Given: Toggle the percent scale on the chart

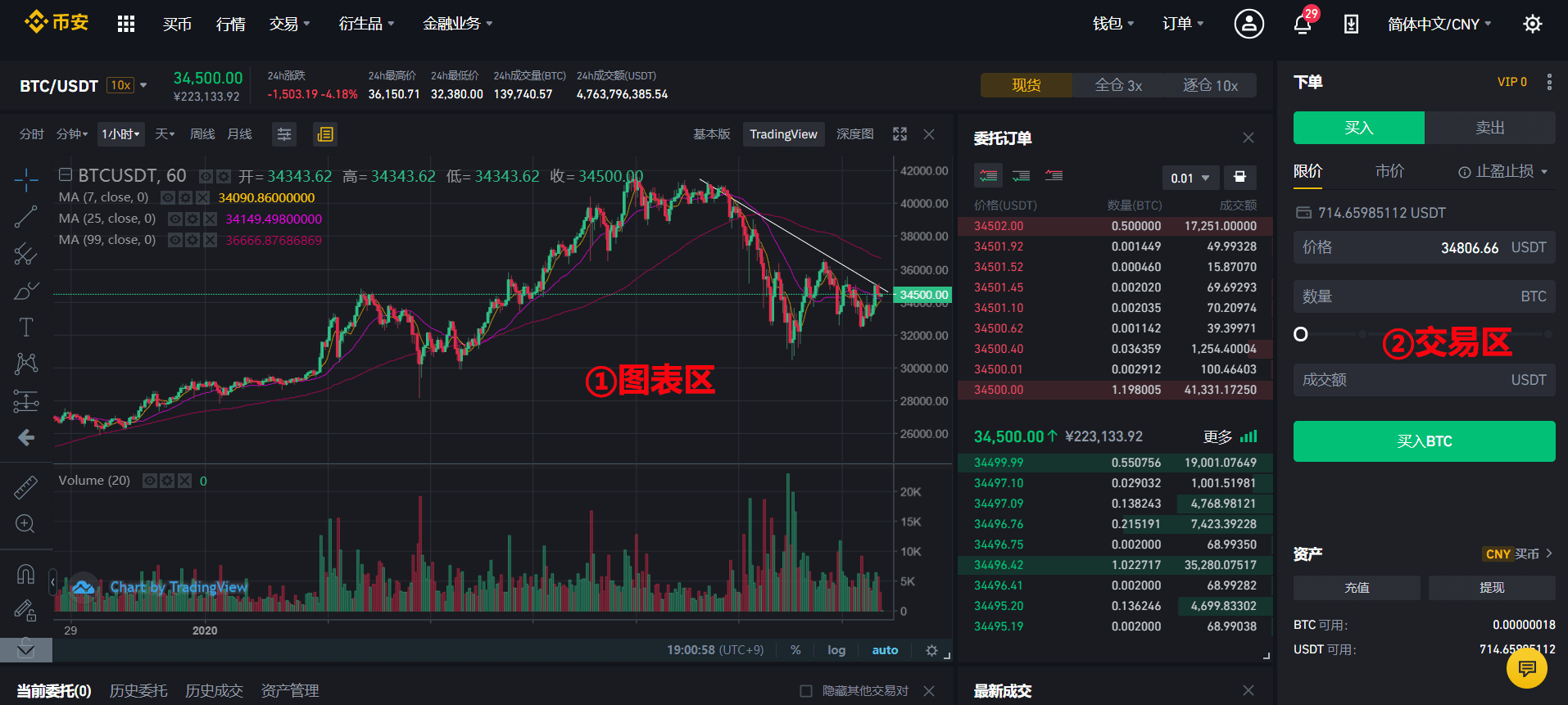Looking at the screenshot, I should click(x=795, y=650).
